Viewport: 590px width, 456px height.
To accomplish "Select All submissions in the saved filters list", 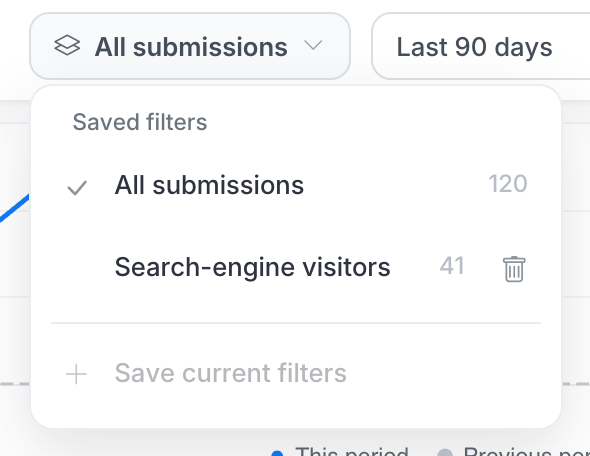I will 296,185.
